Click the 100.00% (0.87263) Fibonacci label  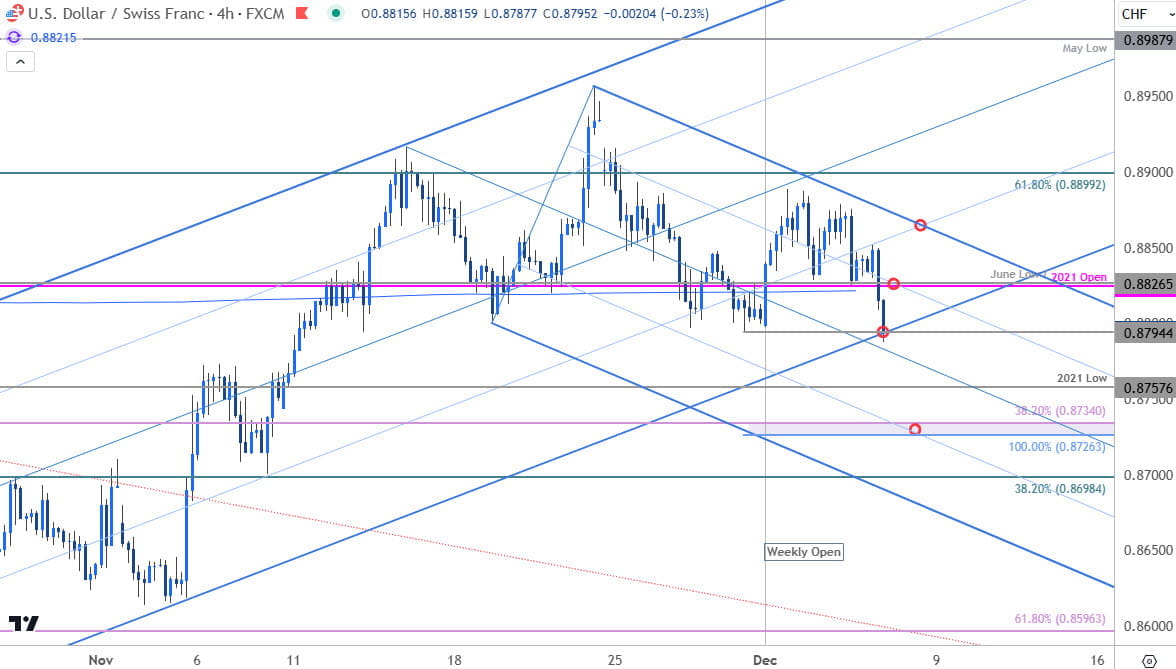pyautogui.click(x=1057, y=447)
